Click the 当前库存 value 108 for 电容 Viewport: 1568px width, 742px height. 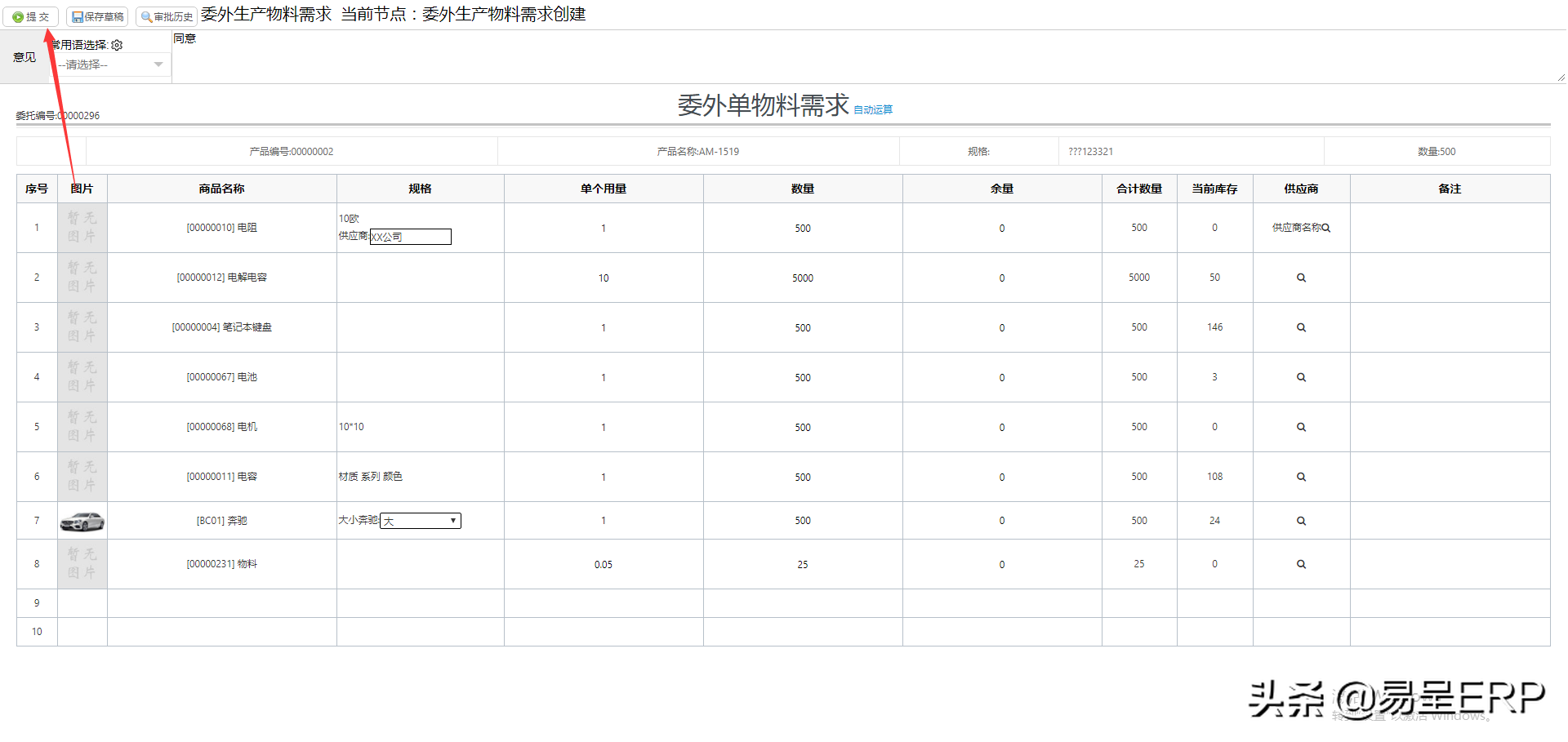(x=1214, y=477)
